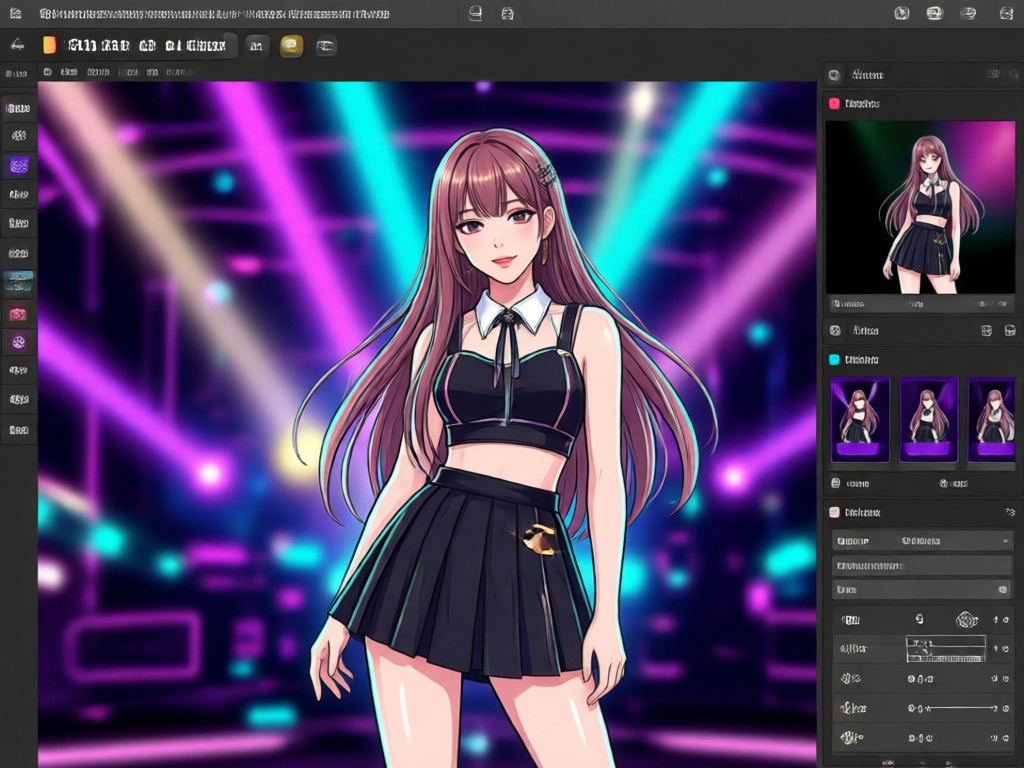
Task: Click the cyan square marker above the three thumbnails
Action: [834, 359]
